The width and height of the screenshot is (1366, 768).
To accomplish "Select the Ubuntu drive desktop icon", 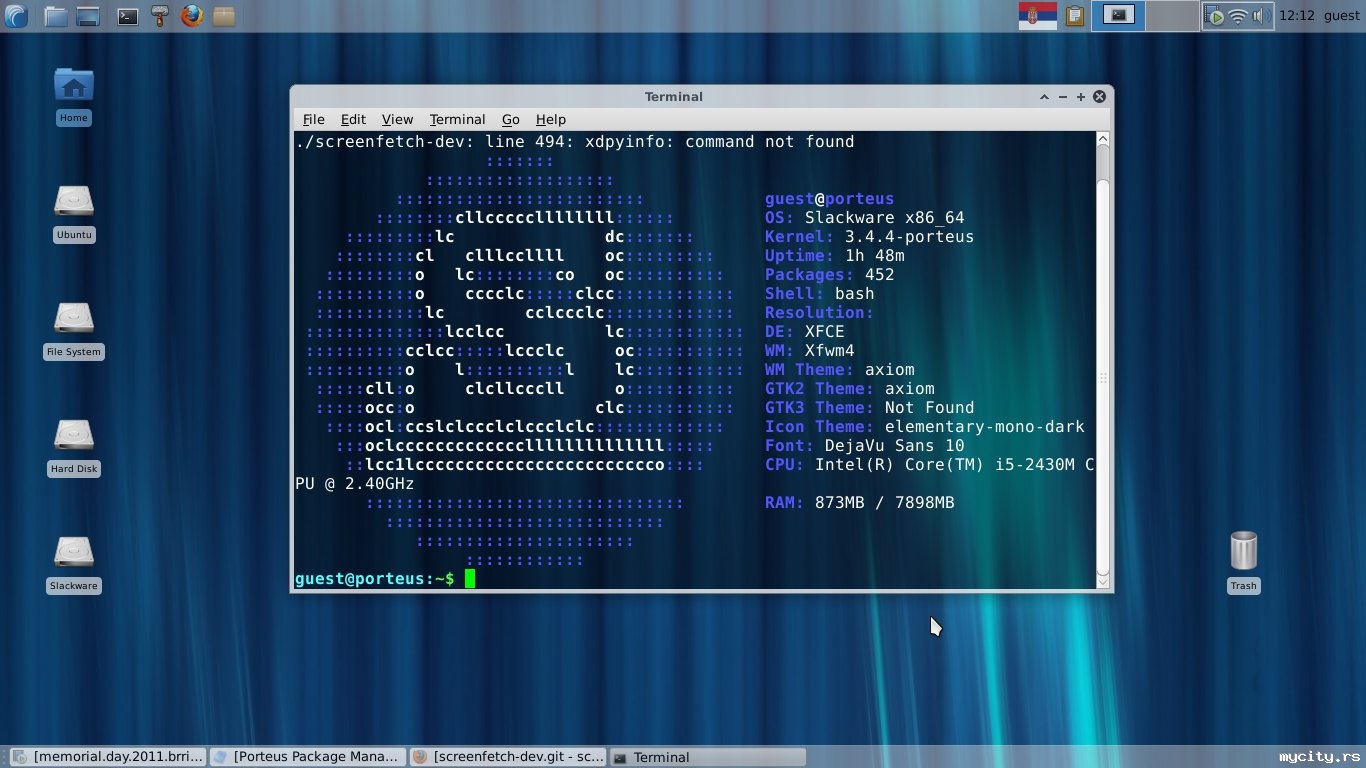I will coord(74,214).
